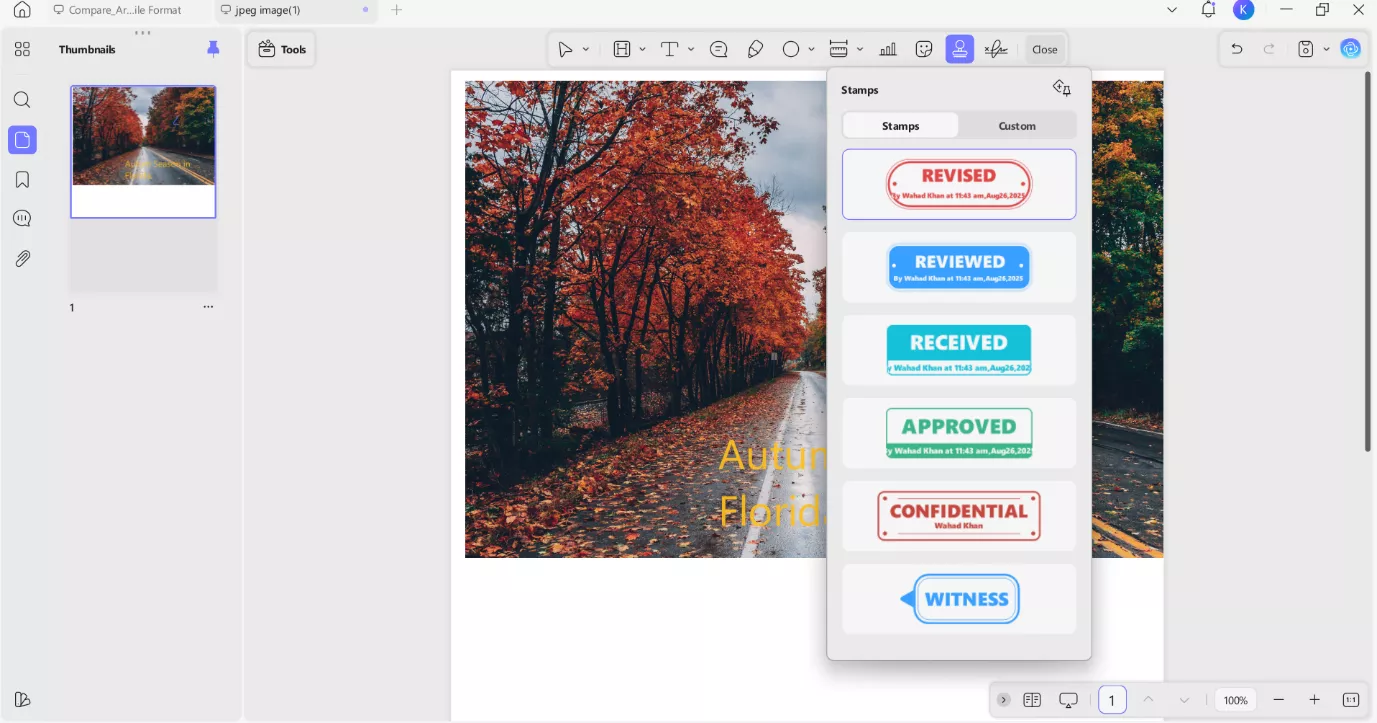The width and height of the screenshot is (1377, 723).
Task: Switch to the Custom stamps tab
Action: tap(1017, 126)
